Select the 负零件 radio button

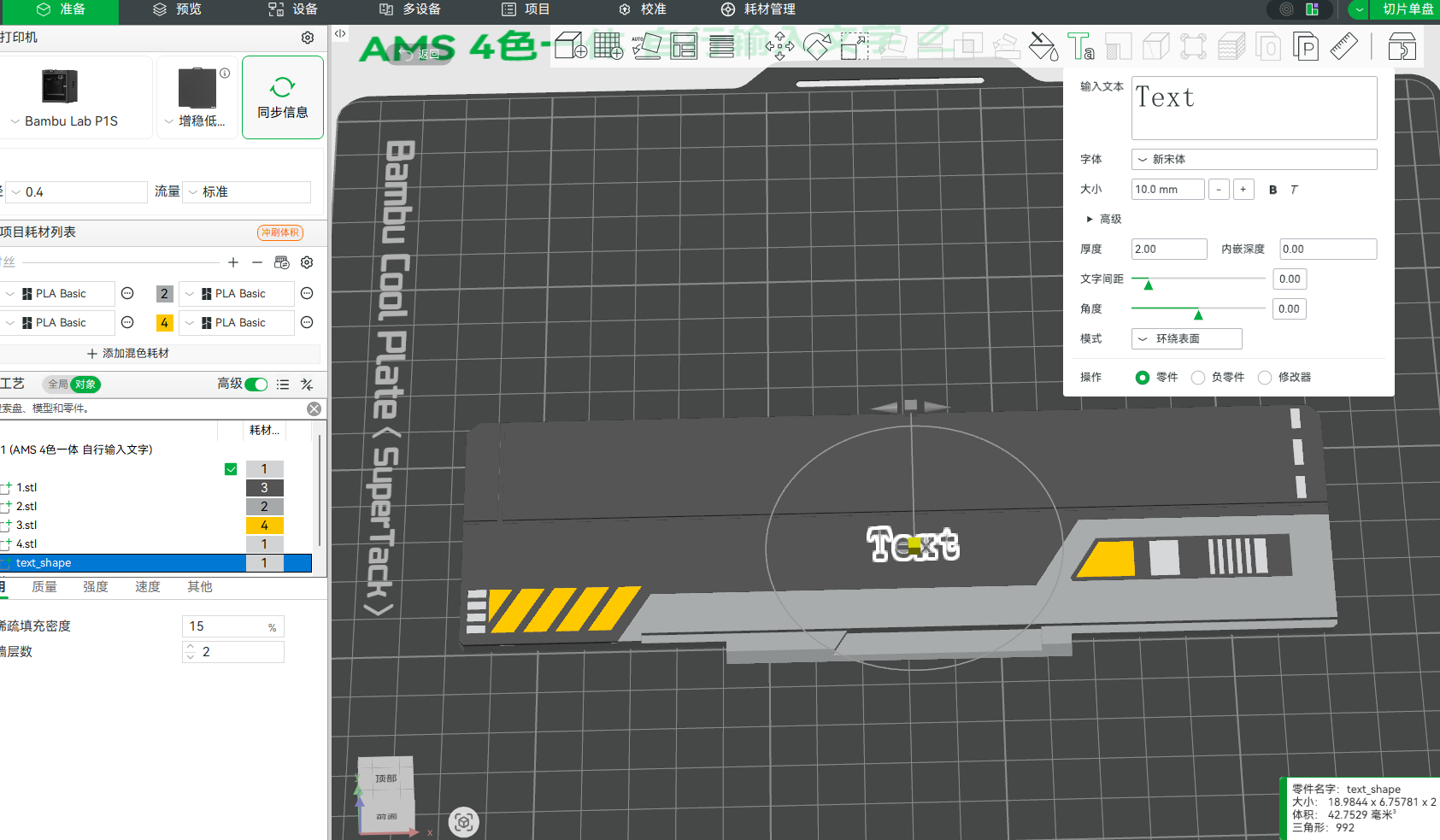point(1198,377)
